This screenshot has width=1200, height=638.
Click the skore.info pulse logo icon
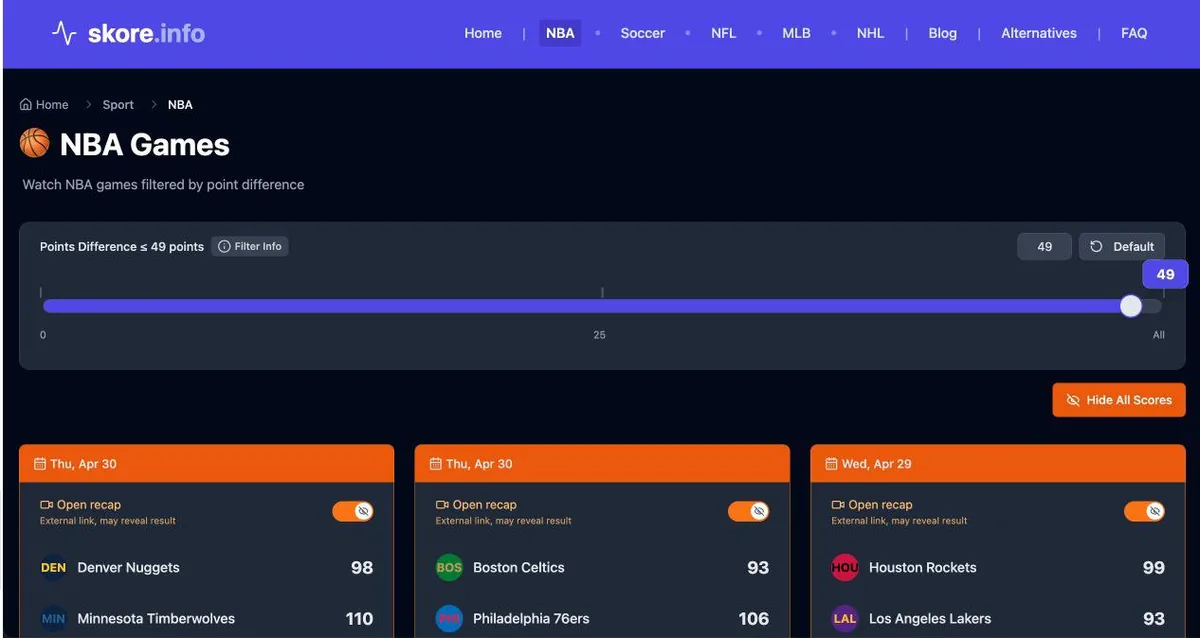[64, 34]
